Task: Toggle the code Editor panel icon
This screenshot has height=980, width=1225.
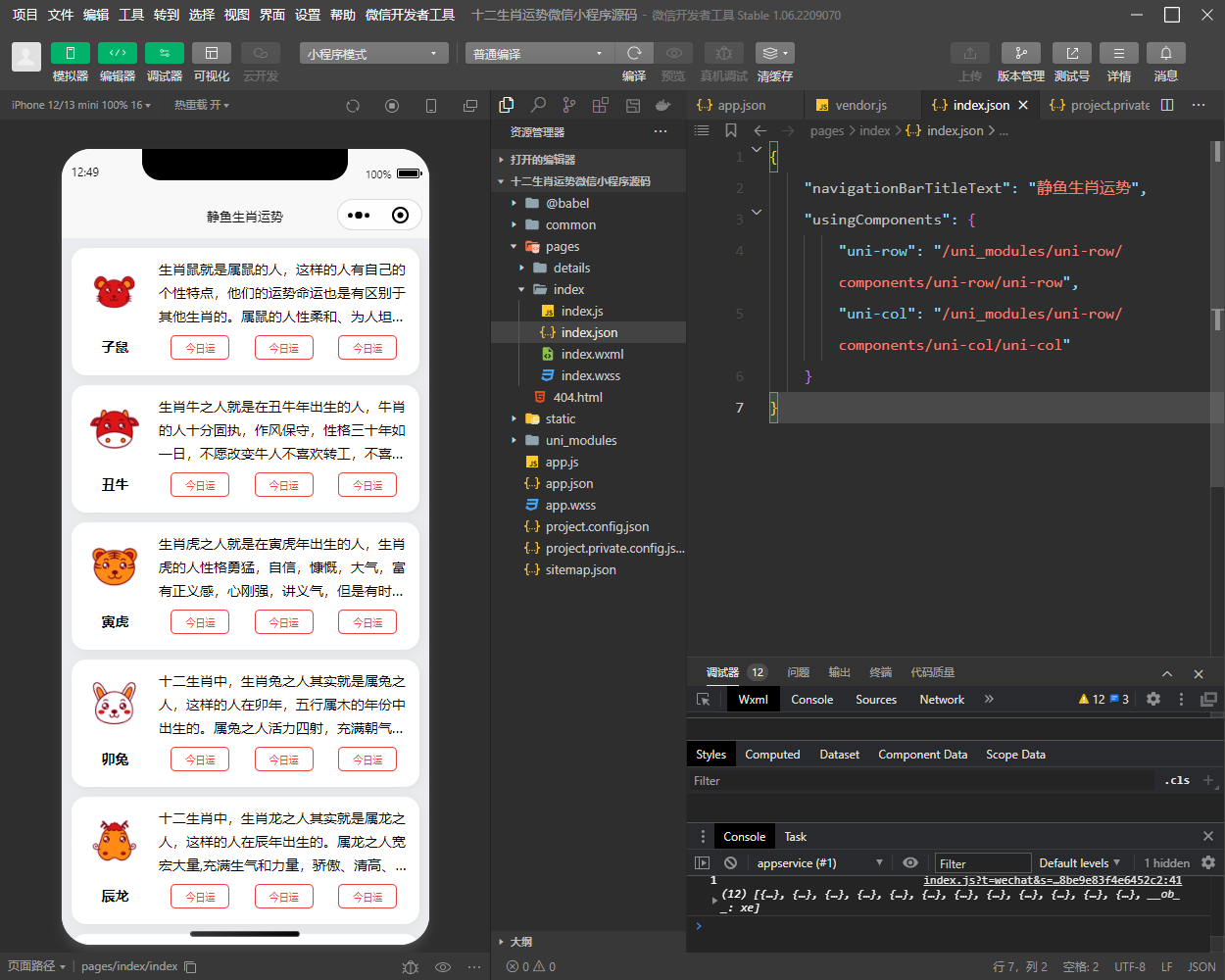Action: [117, 53]
